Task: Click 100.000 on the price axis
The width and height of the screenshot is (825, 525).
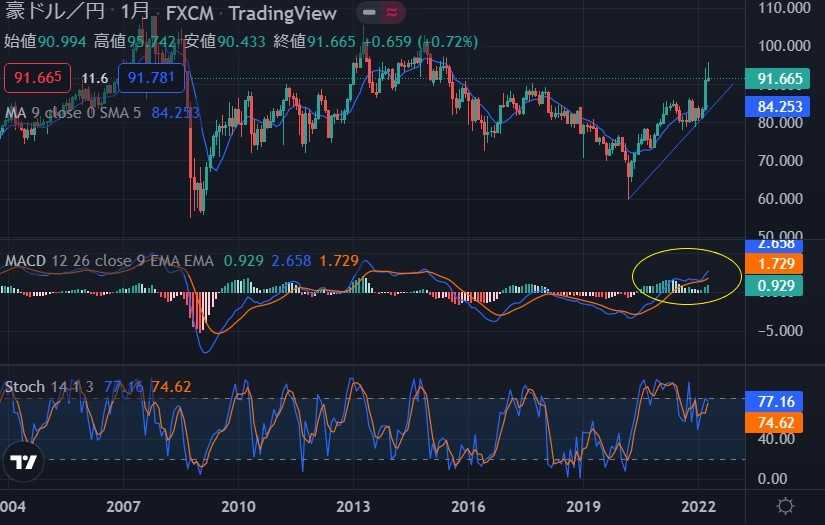Action: [x=784, y=46]
